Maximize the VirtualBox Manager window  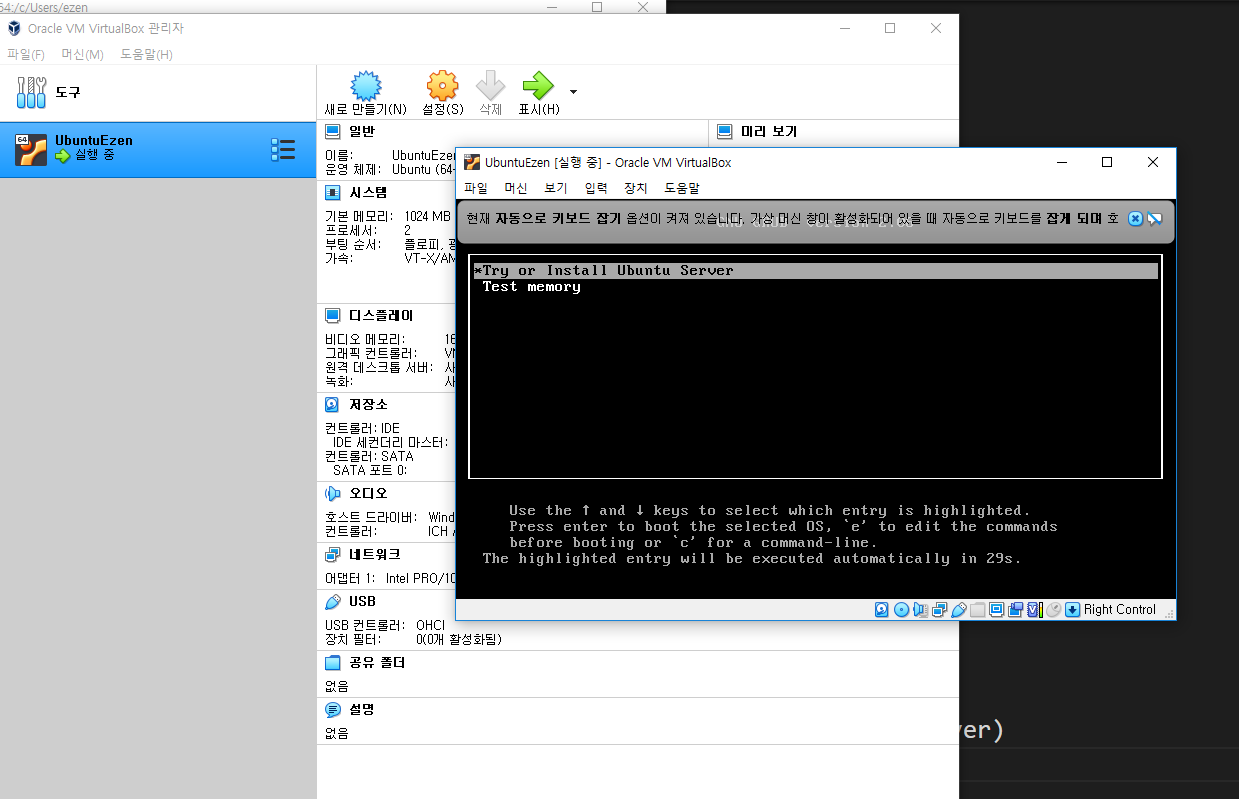tap(890, 28)
